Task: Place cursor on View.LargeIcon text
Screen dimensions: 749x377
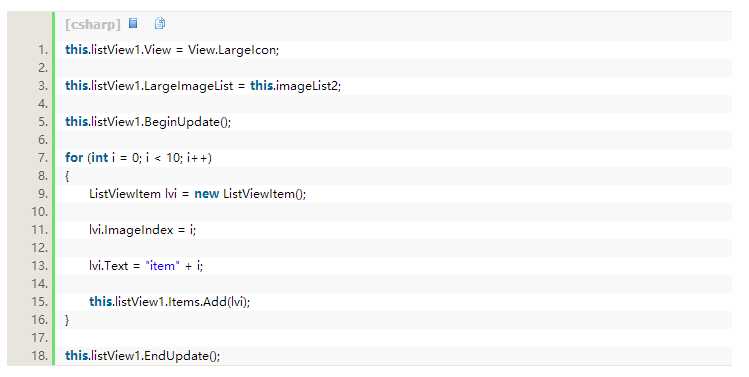Action: (x=233, y=50)
